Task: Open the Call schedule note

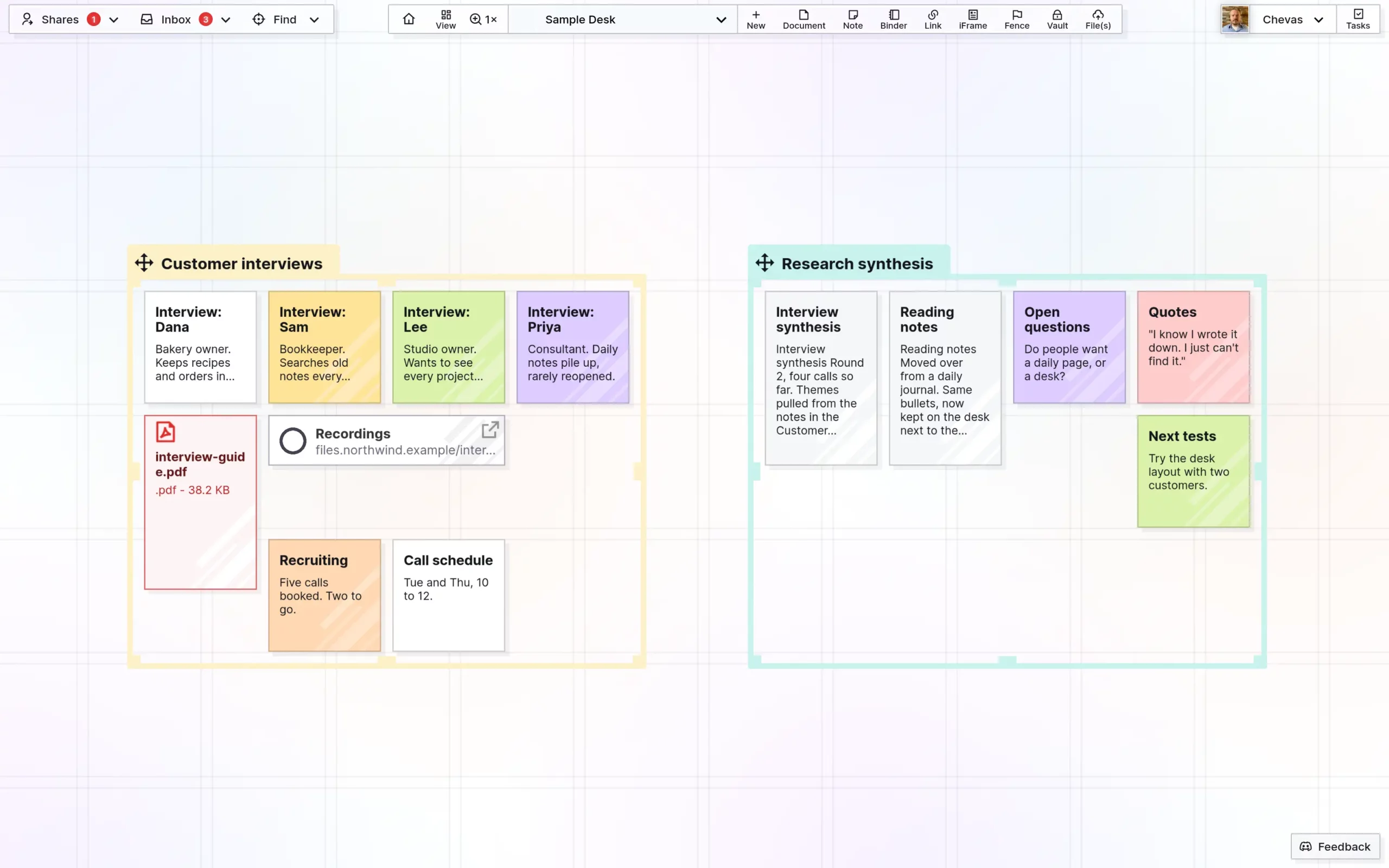Action: [448, 595]
